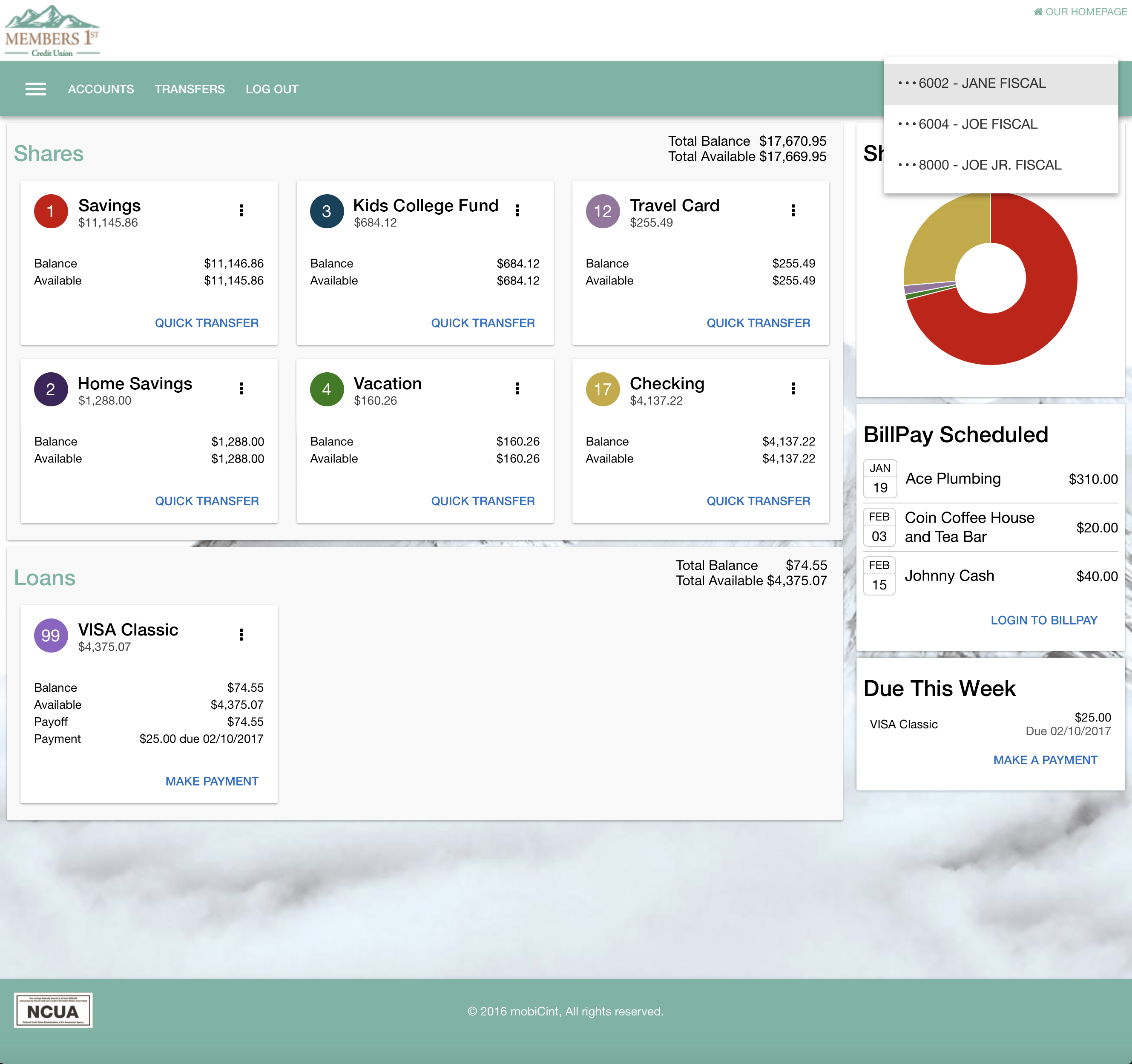Screen dimensions: 1132x1064
Task: Click Shares Total Balance $17,670.95
Action: pos(747,141)
